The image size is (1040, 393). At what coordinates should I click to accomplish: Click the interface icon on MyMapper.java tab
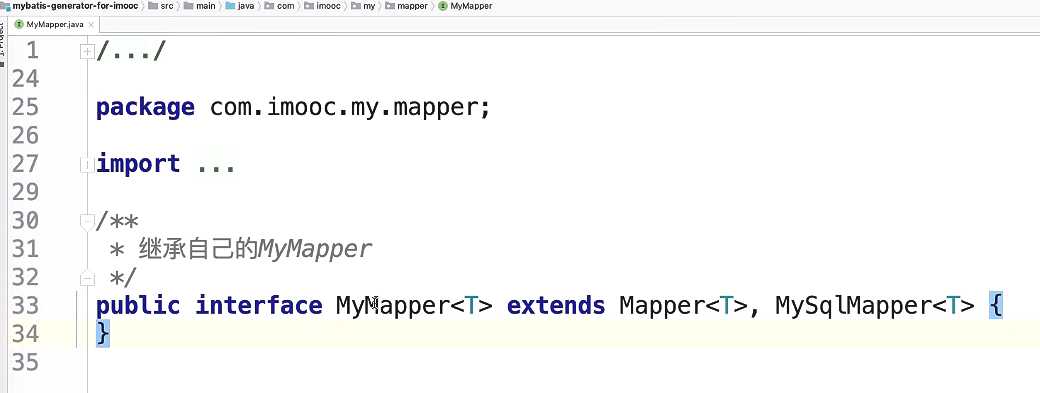click(x=20, y=25)
